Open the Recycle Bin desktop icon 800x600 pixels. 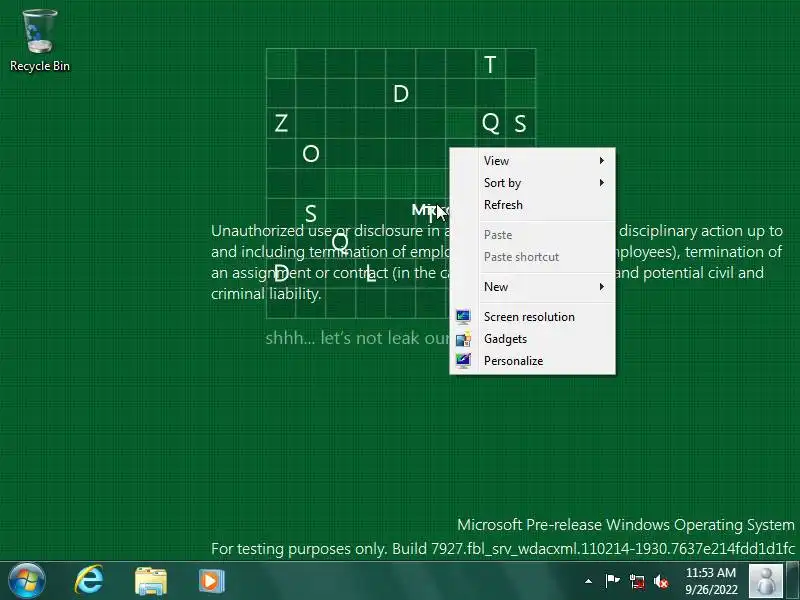tap(40, 41)
